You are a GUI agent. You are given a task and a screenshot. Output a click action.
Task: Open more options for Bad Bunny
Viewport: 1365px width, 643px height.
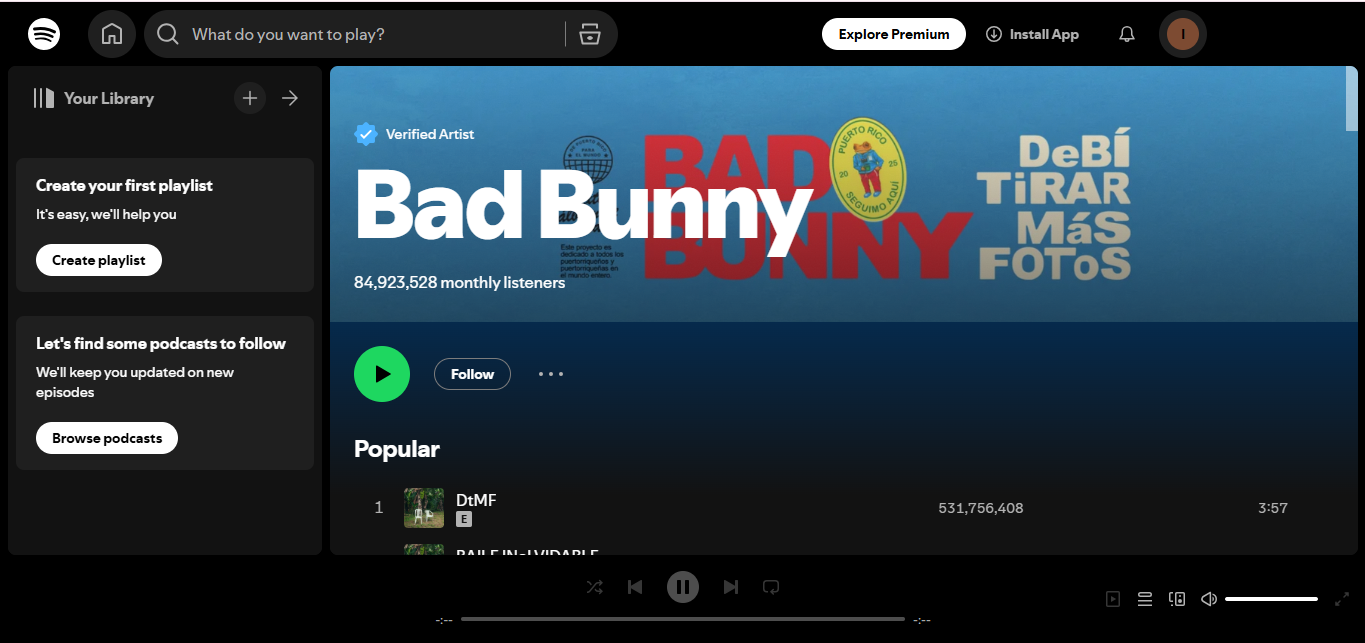coord(550,373)
